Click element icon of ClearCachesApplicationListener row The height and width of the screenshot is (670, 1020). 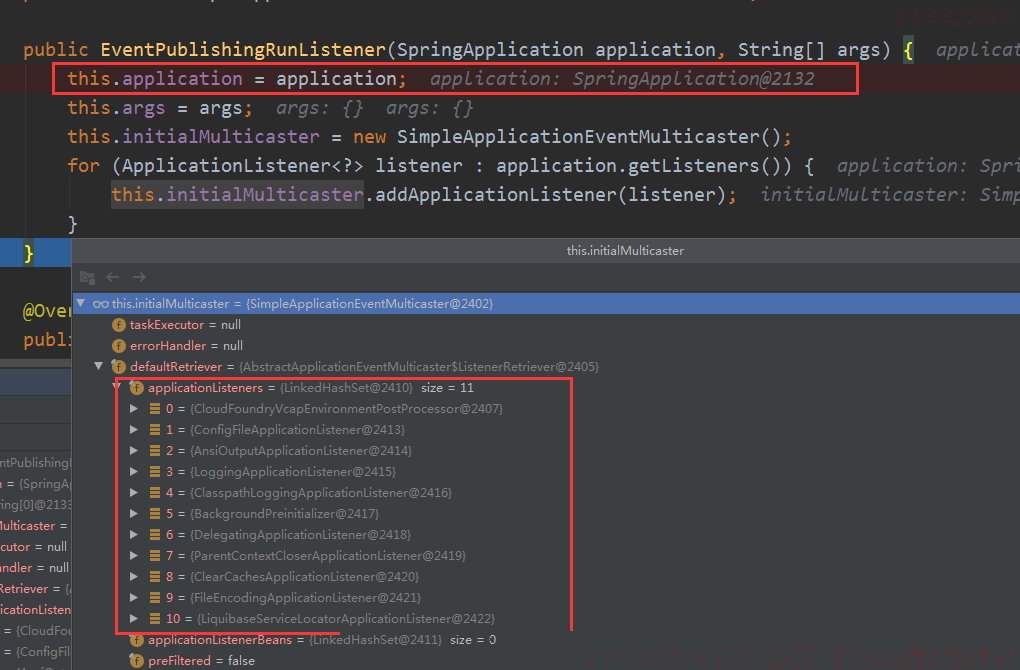click(x=155, y=576)
